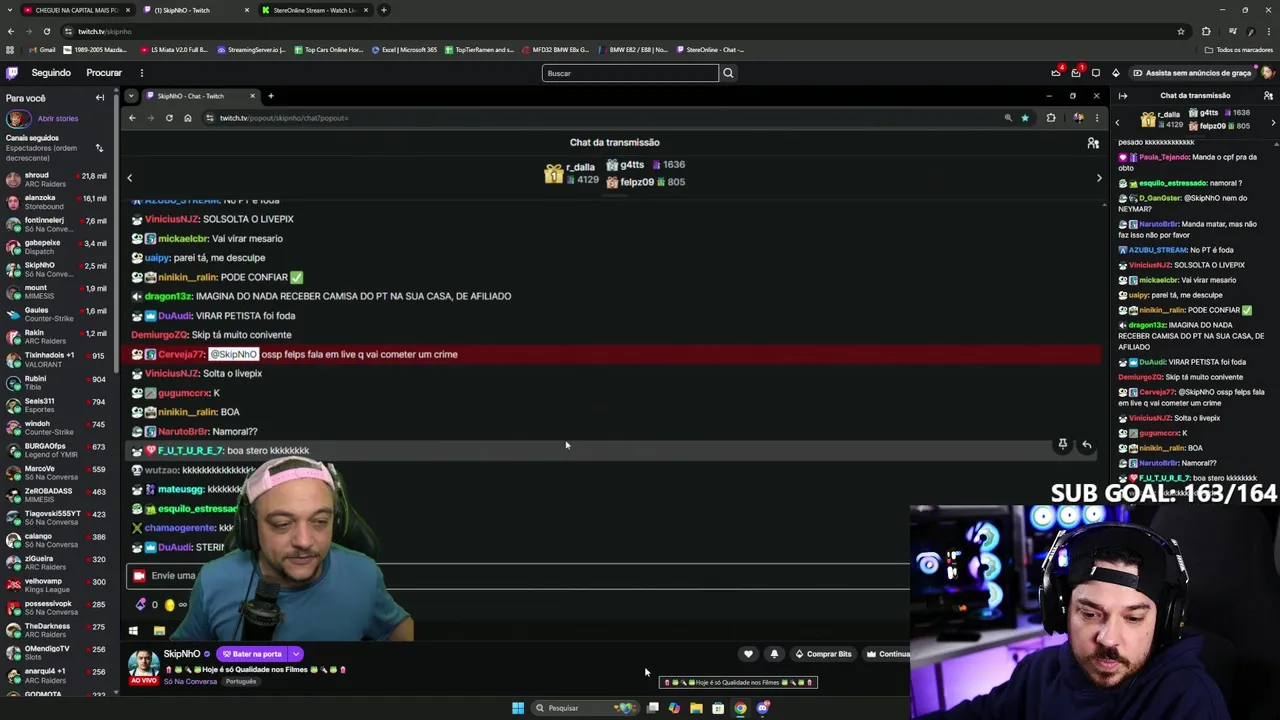Toggle the heart follow button under stream
Screen dimensions: 1280x720
coord(748,654)
